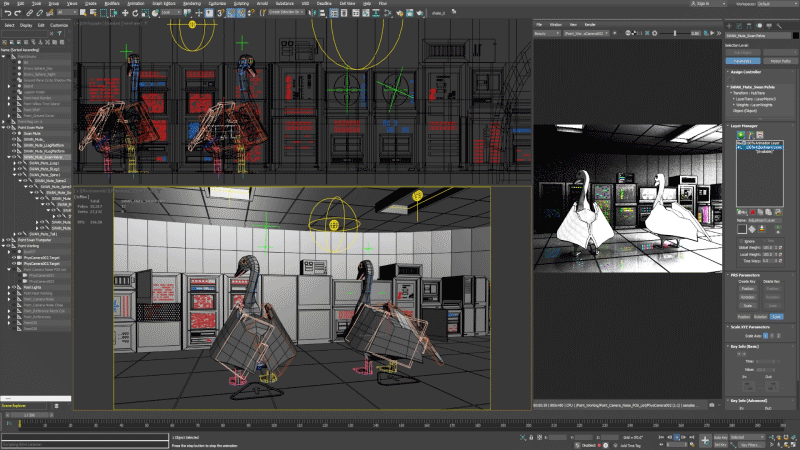Select the Move transform tool
Viewport: 800px width, 450px height.
(x=125, y=13)
